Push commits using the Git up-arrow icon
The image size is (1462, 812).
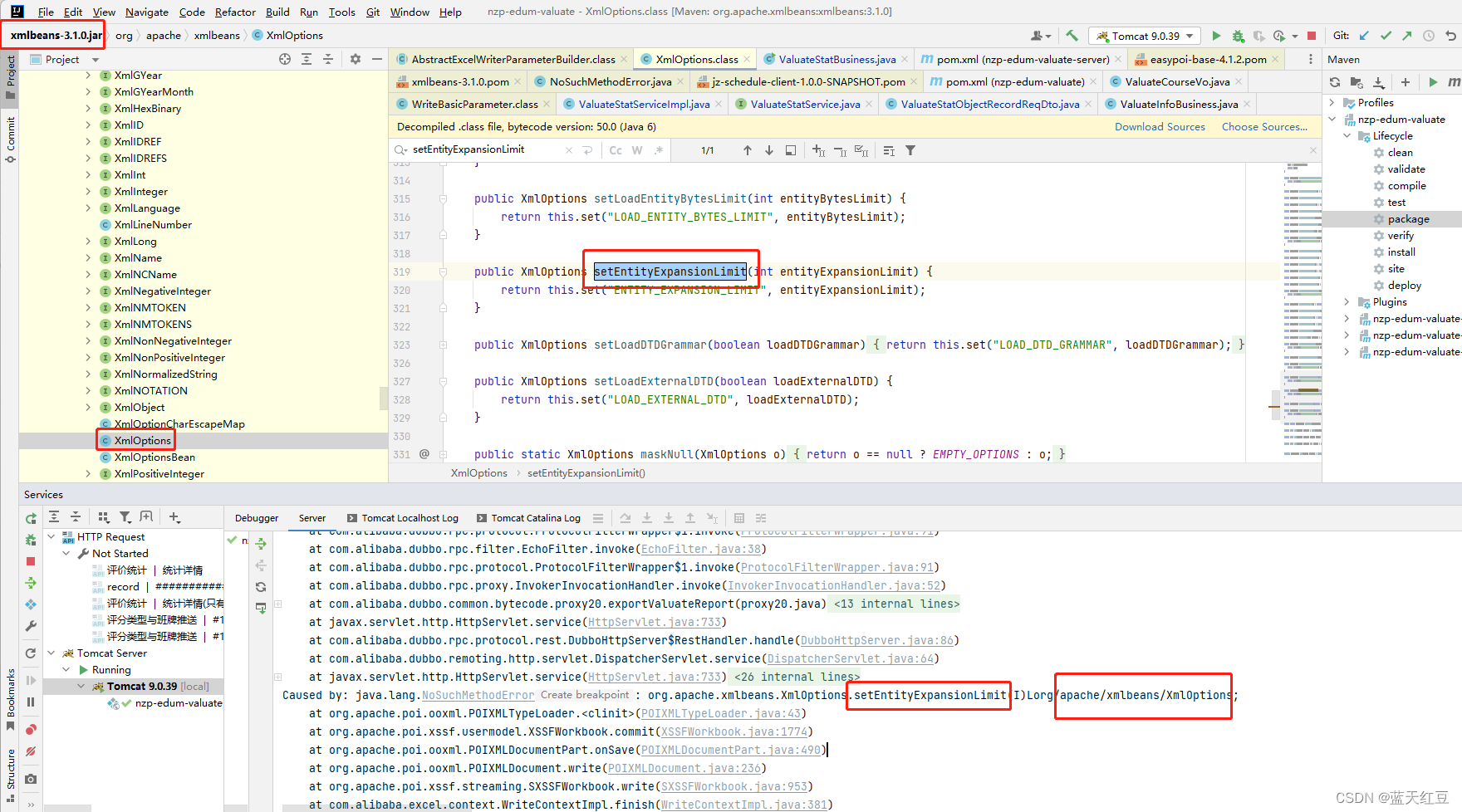pos(1406,36)
